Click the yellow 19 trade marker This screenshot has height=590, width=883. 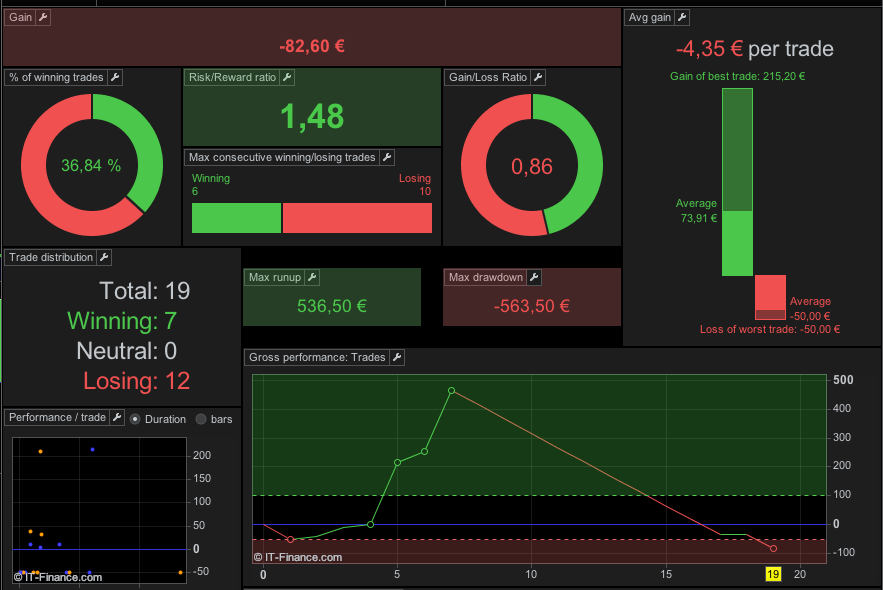point(773,574)
